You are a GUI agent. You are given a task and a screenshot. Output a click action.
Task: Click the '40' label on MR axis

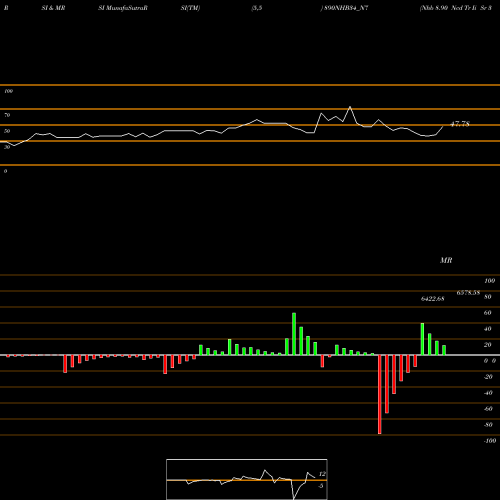tap(488, 329)
